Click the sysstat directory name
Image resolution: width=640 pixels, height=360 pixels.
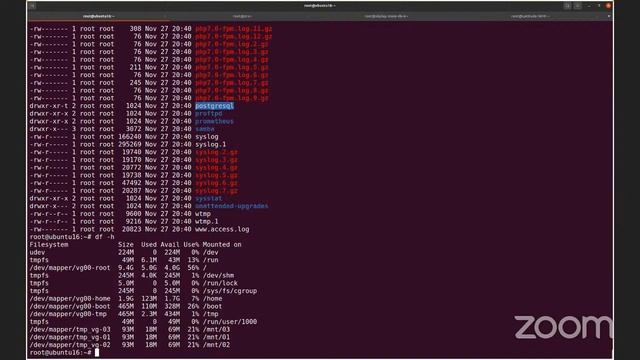click(x=209, y=199)
